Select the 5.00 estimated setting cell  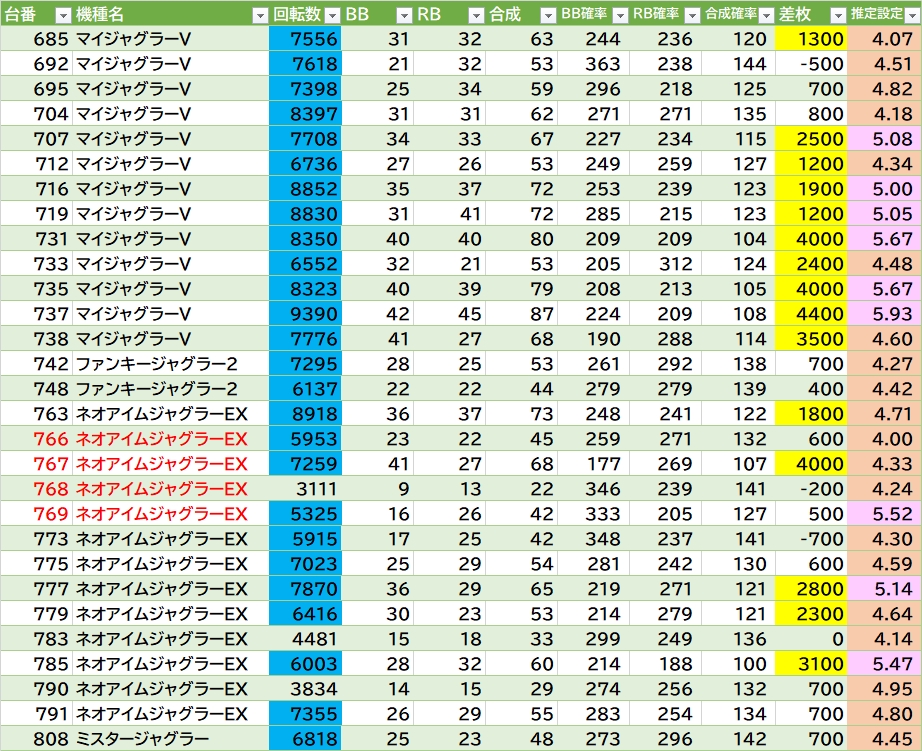point(884,189)
